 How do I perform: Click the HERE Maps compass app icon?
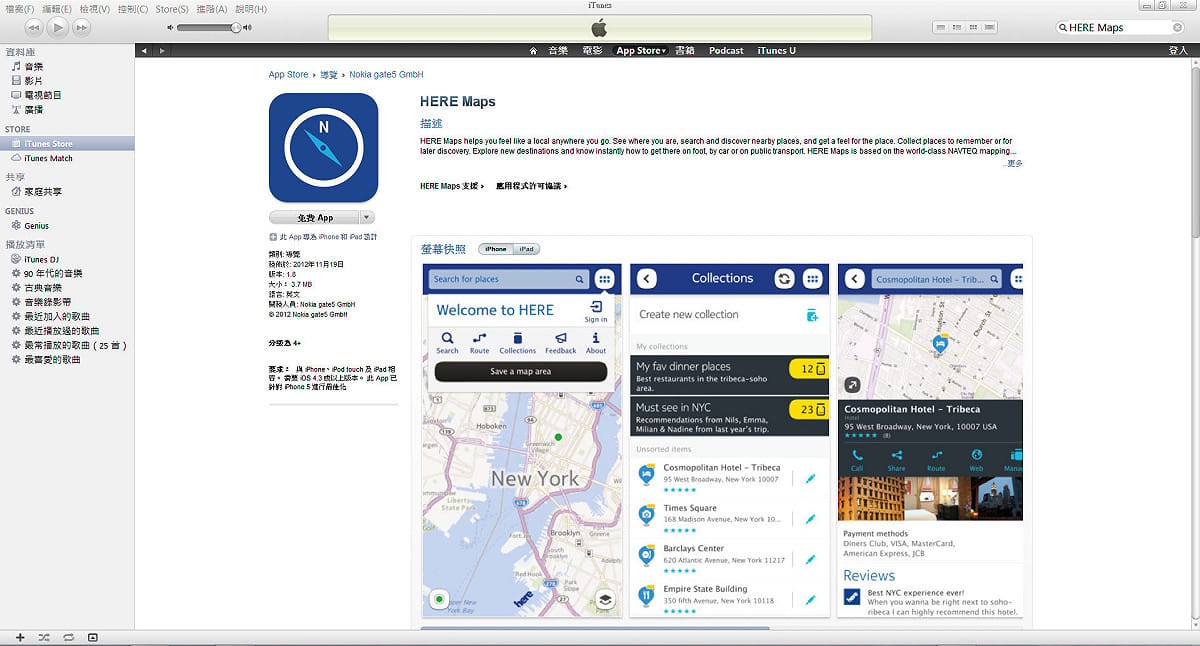coord(323,148)
